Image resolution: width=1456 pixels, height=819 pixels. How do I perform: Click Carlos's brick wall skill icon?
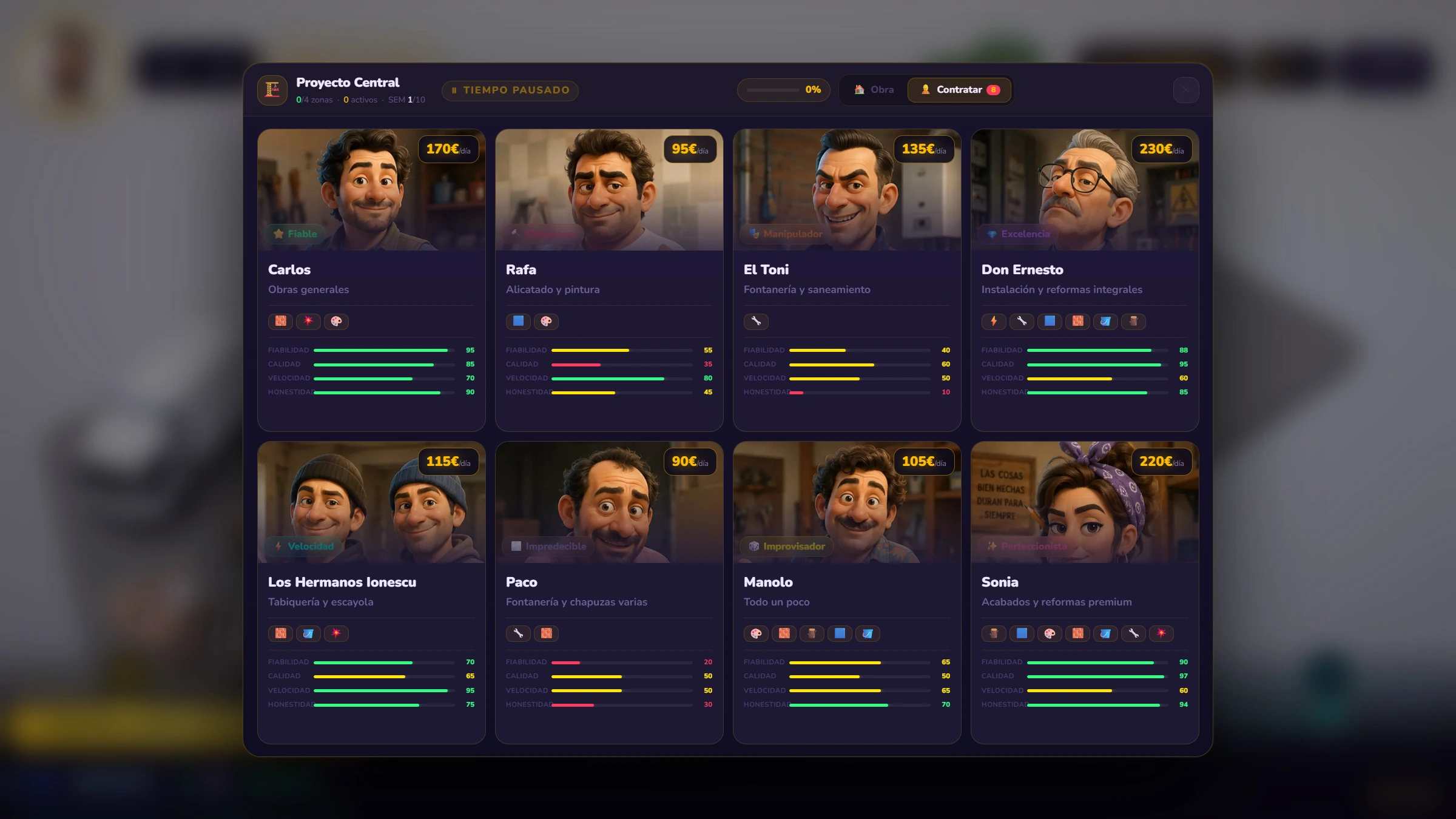280,321
